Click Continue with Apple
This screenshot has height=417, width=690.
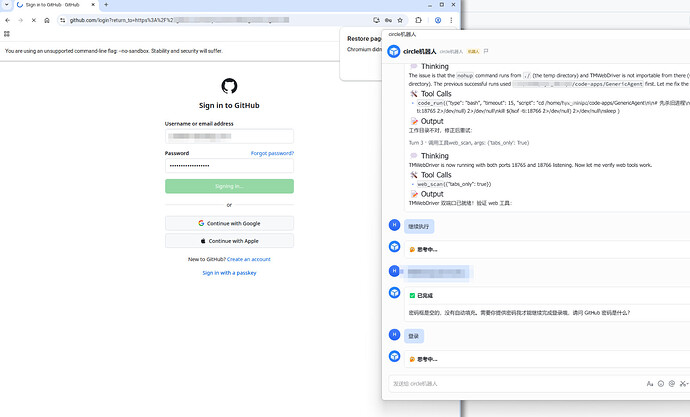229,241
